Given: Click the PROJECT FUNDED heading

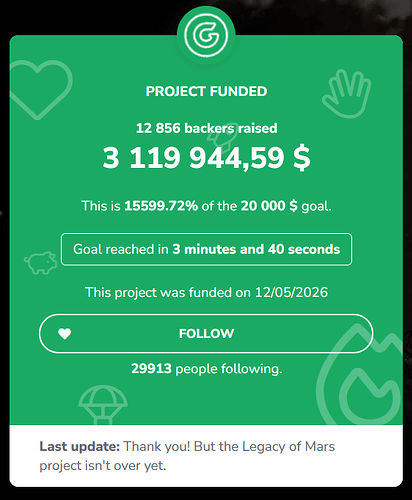Looking at the screenshot, I should [x=206, y=91].
